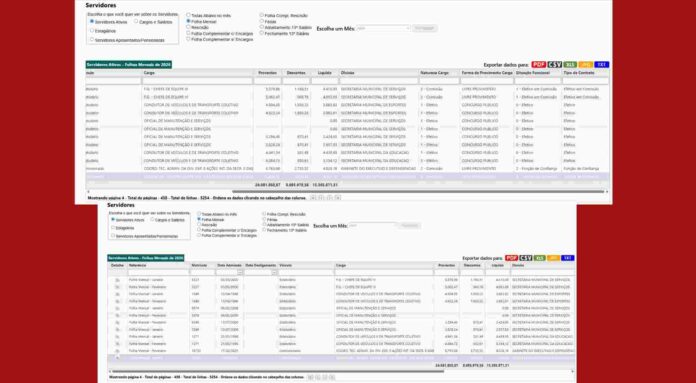Go to next page in bottom table pager
The height and width of the screenshot is (383, 696).
(325, 377)
